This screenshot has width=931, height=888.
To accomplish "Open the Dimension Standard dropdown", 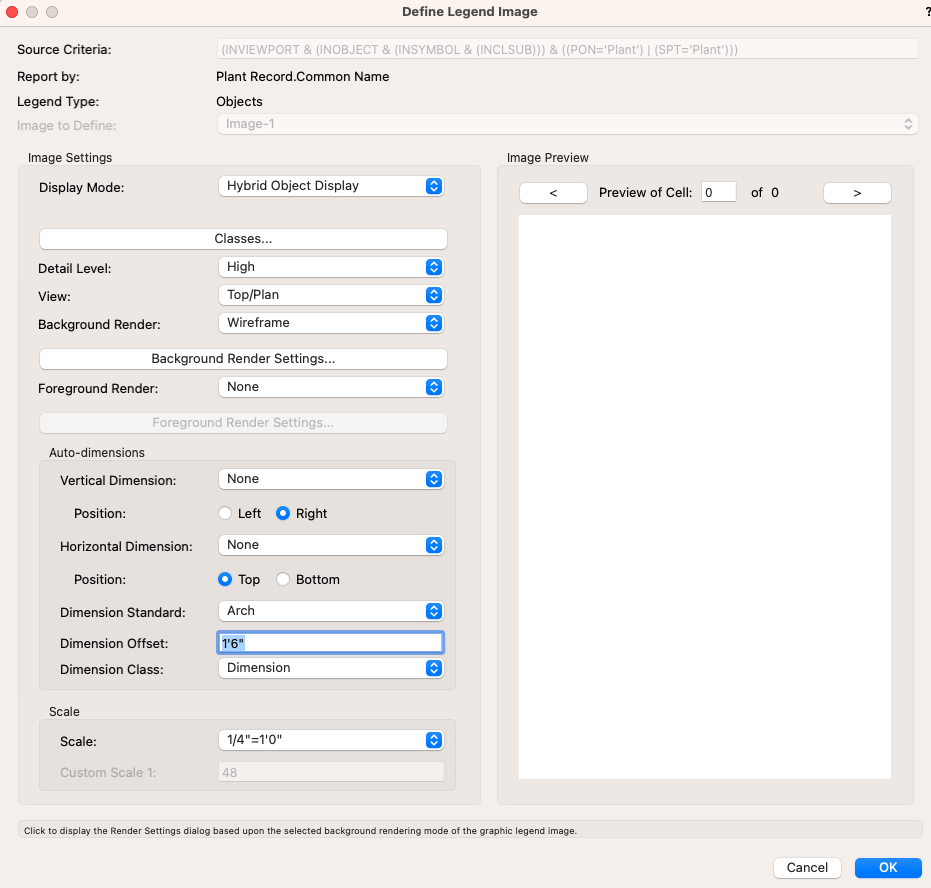I will click(x=330, y=611).
